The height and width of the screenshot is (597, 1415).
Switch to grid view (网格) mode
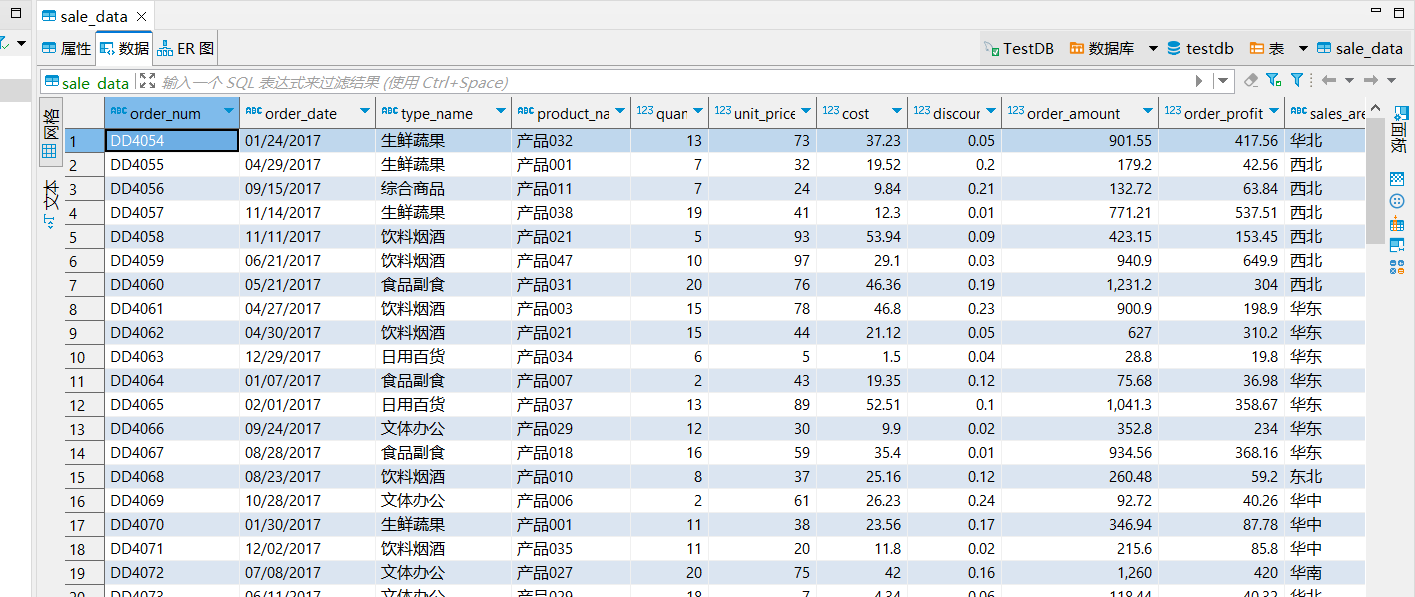point(50,132)
